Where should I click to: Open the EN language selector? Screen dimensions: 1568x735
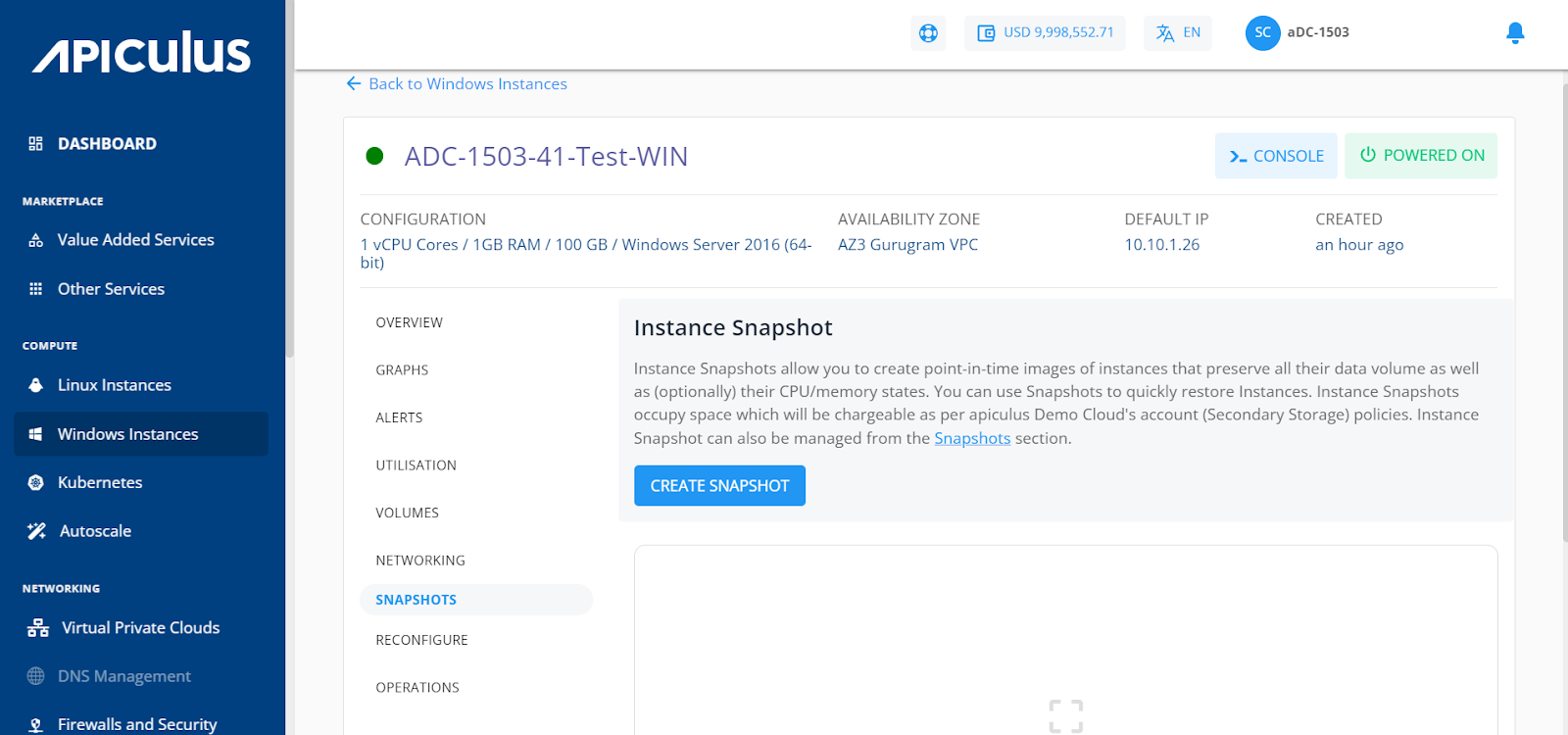tap(1177, 33)
